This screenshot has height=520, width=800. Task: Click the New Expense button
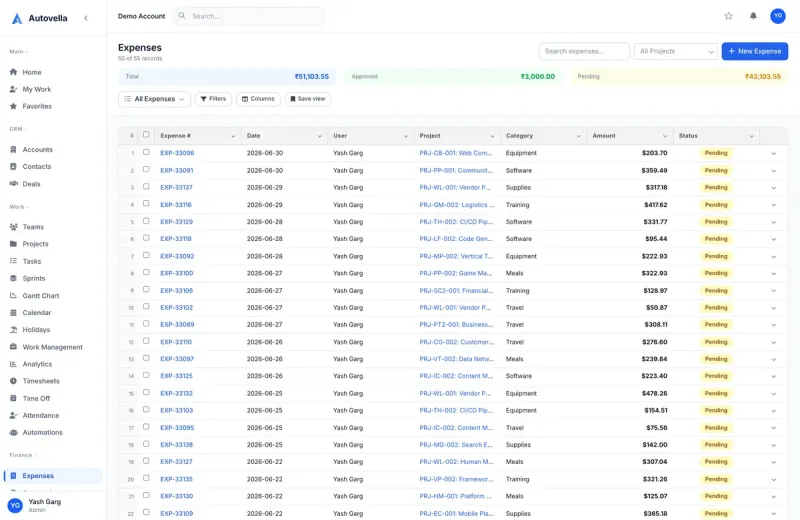point(755,51)
